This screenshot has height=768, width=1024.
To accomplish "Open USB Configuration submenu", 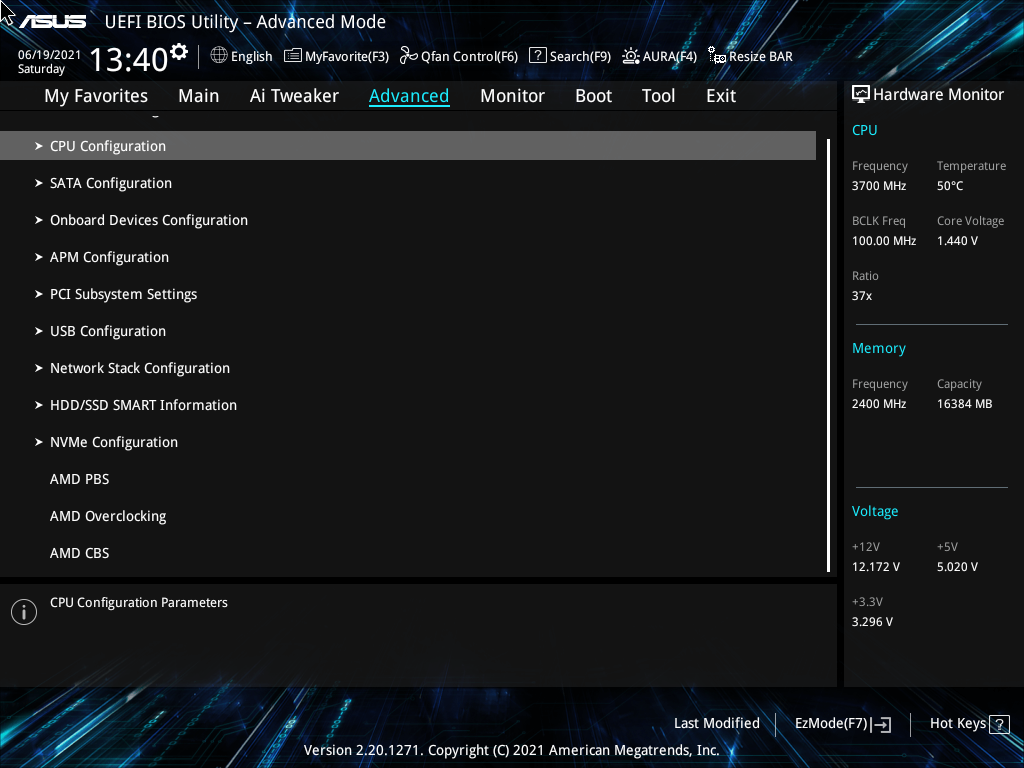I will (x=108, y=332).
